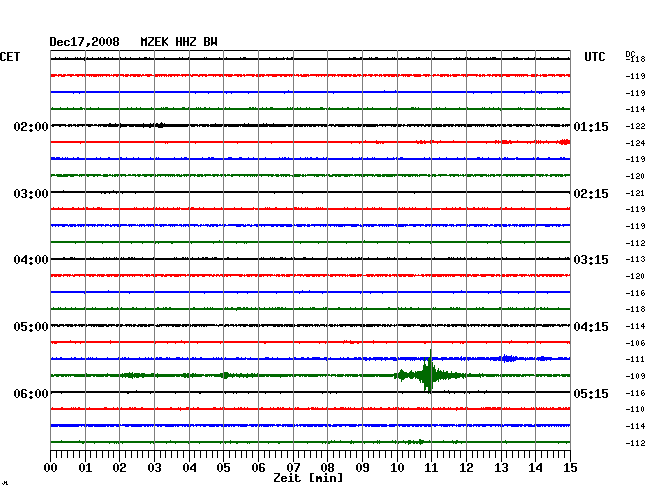Click the 01:15 UTC time label
Screen dimensions: 650x494
[591, 127]
